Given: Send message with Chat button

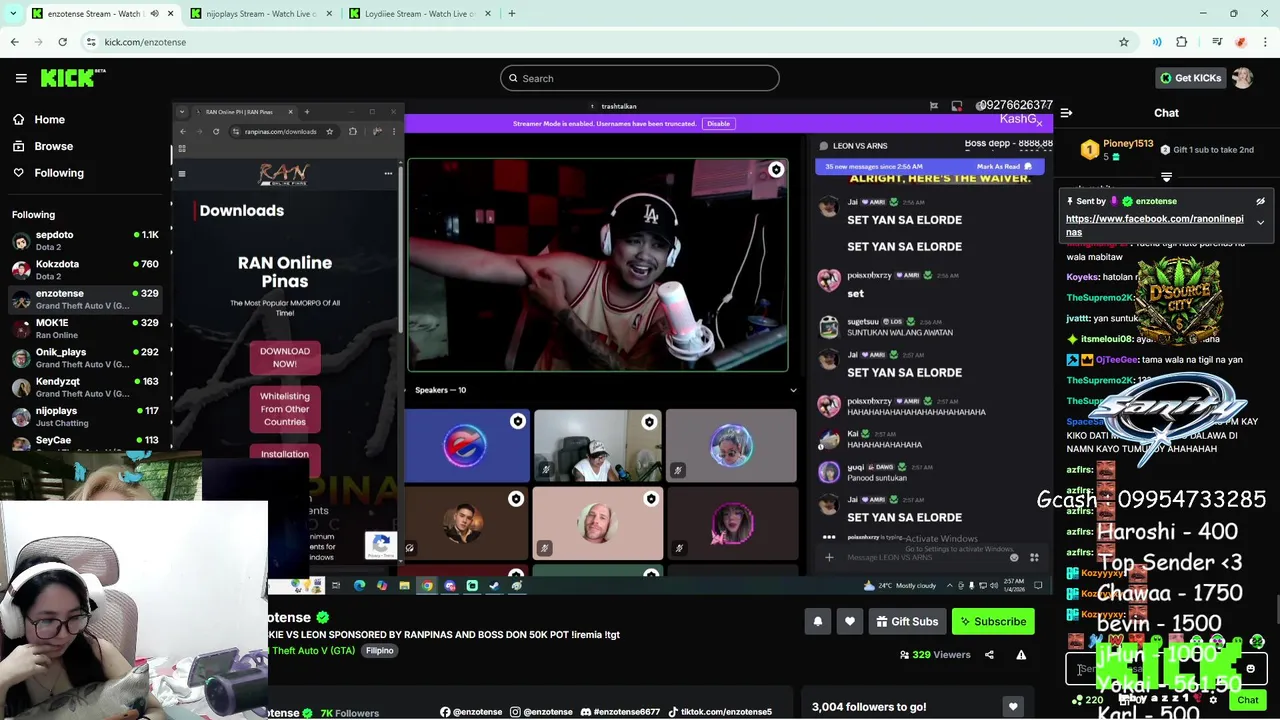Looking at the screenshot, I should coord(1248,700).
